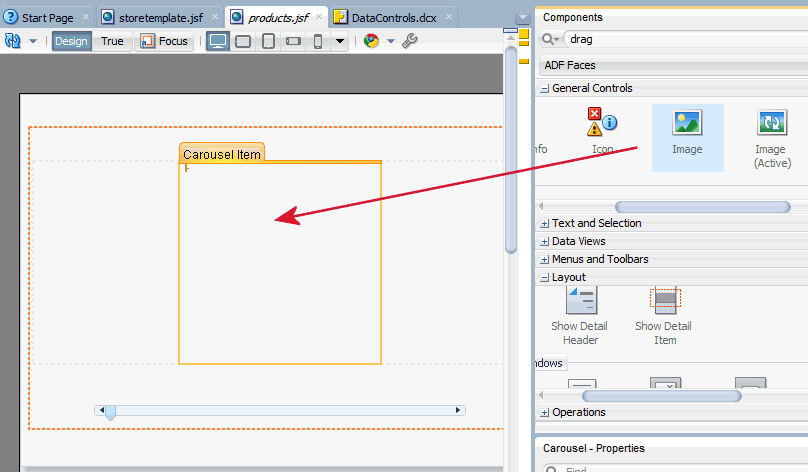Open browser selection dropdown arrow
The image size is (808, 472).
click(x=391, y=41)
